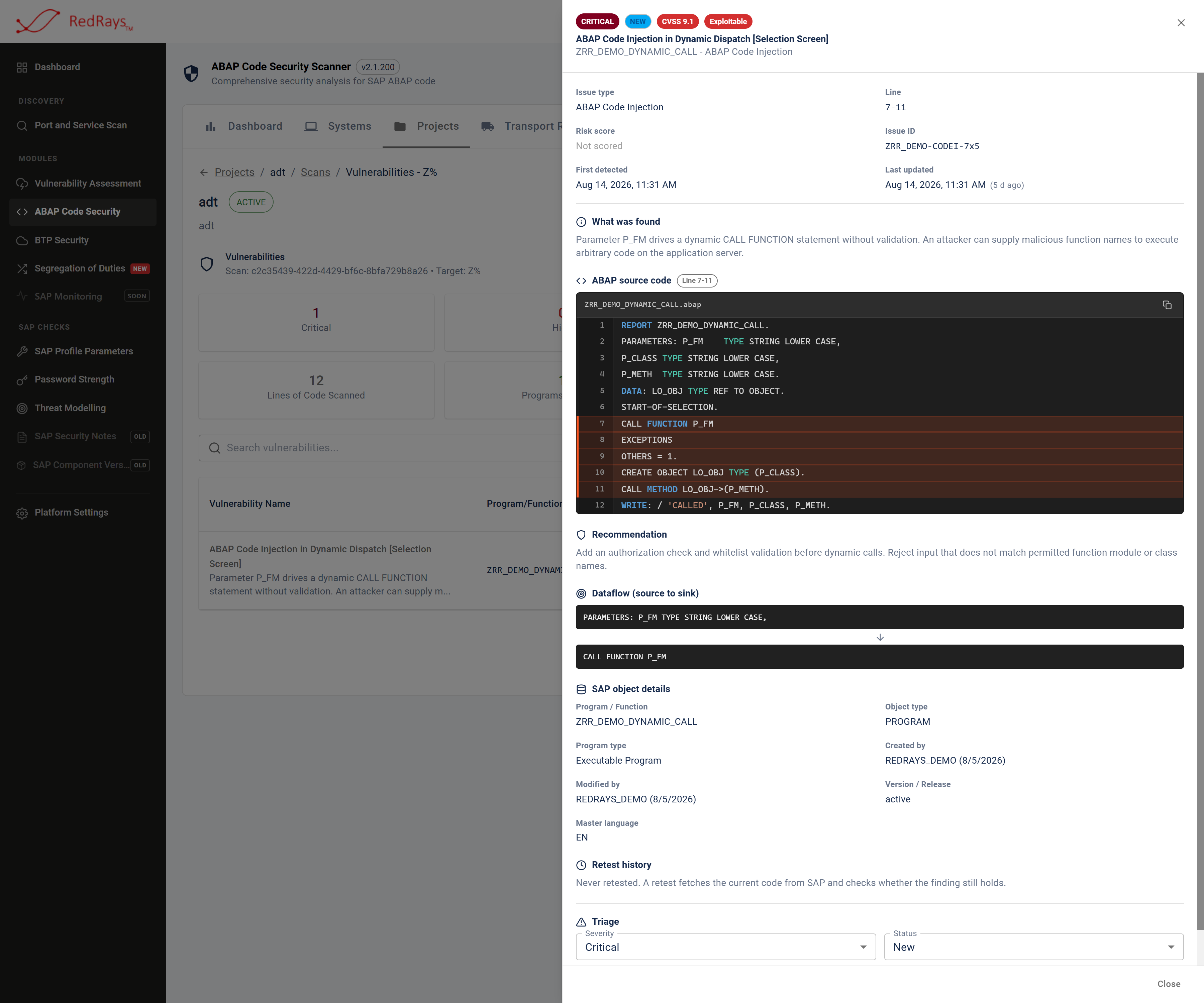1204x1003 pixels.
Task: Open SAP Security Notes menu item
Action: [83, 437]
